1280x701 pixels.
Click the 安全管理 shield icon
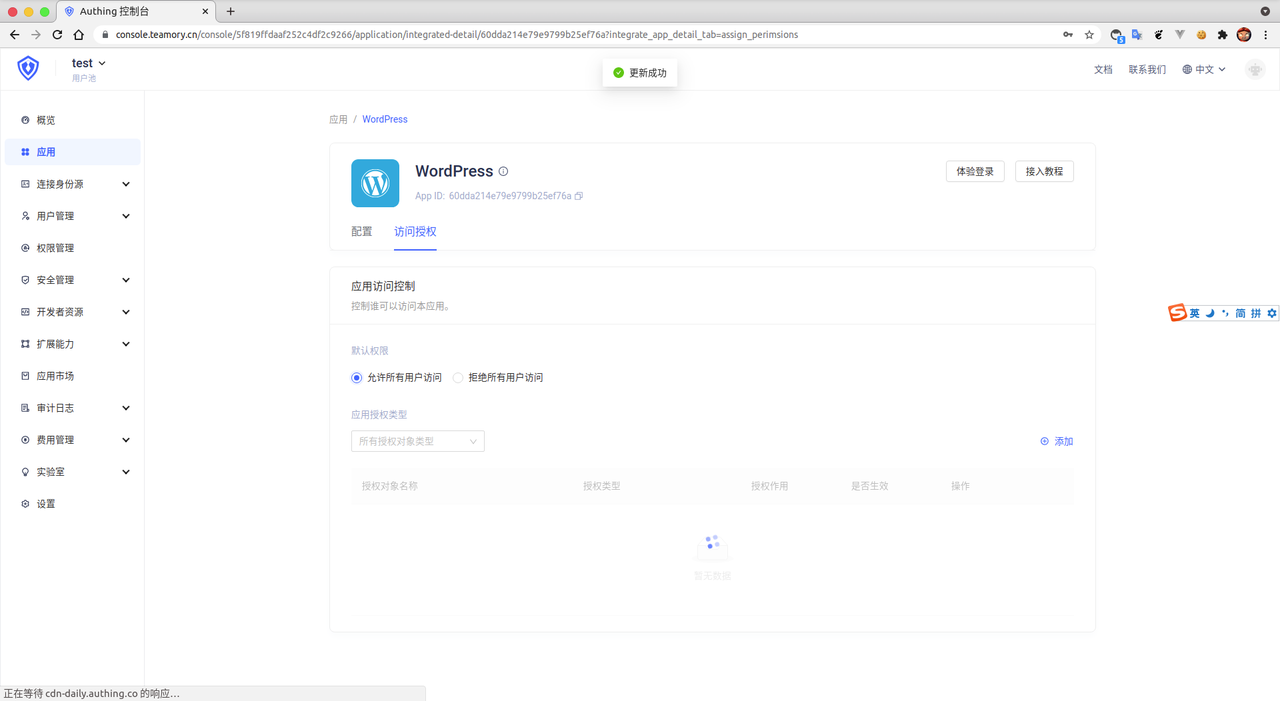[25, 280]
